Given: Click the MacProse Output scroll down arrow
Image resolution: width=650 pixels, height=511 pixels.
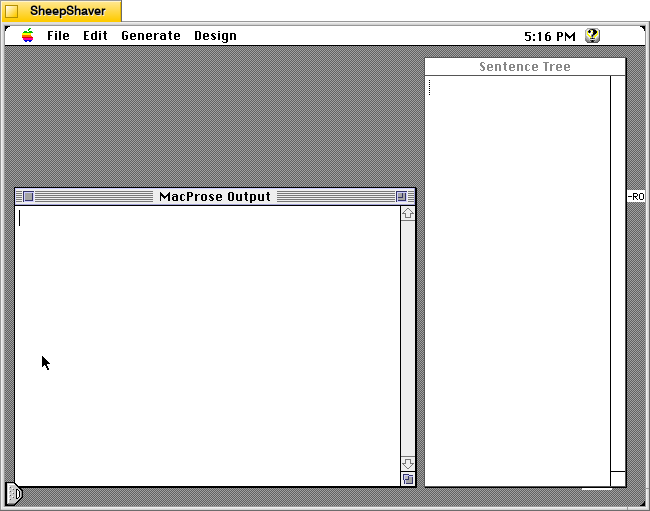Looking at the screenshot, I should pos(408,464).
